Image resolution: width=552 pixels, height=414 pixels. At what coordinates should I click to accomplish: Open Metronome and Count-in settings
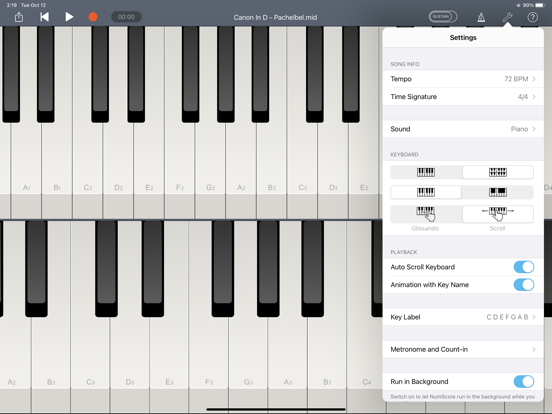(x=463, y=349)
